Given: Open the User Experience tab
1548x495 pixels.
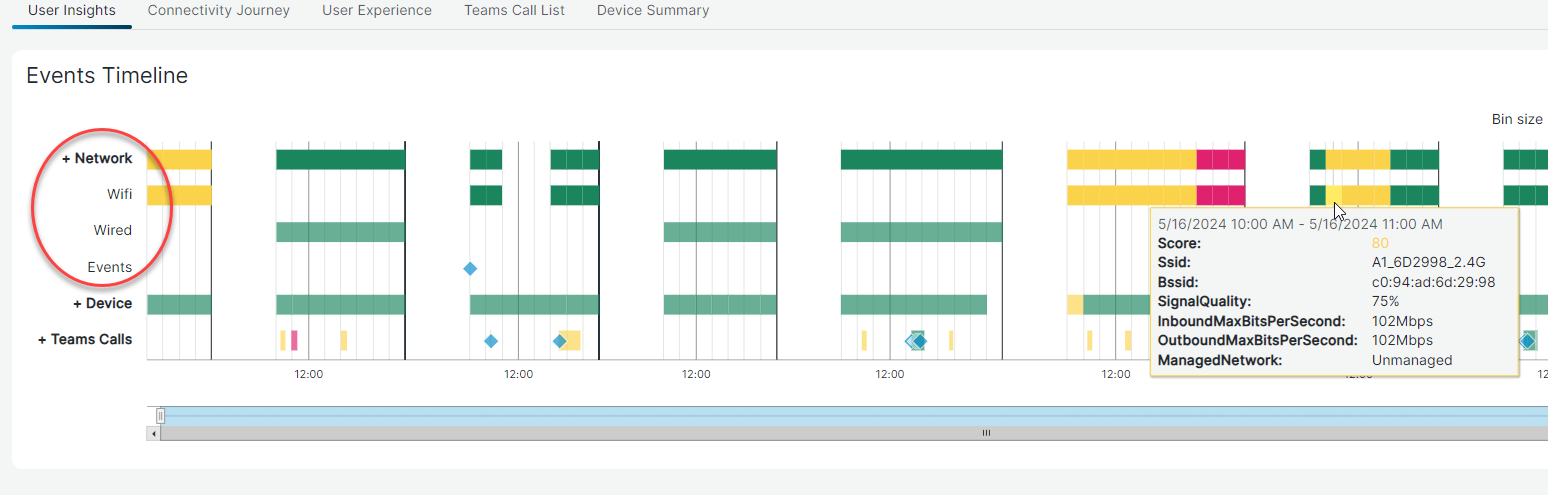Looking at the screenshot, I should click(377, 11).
